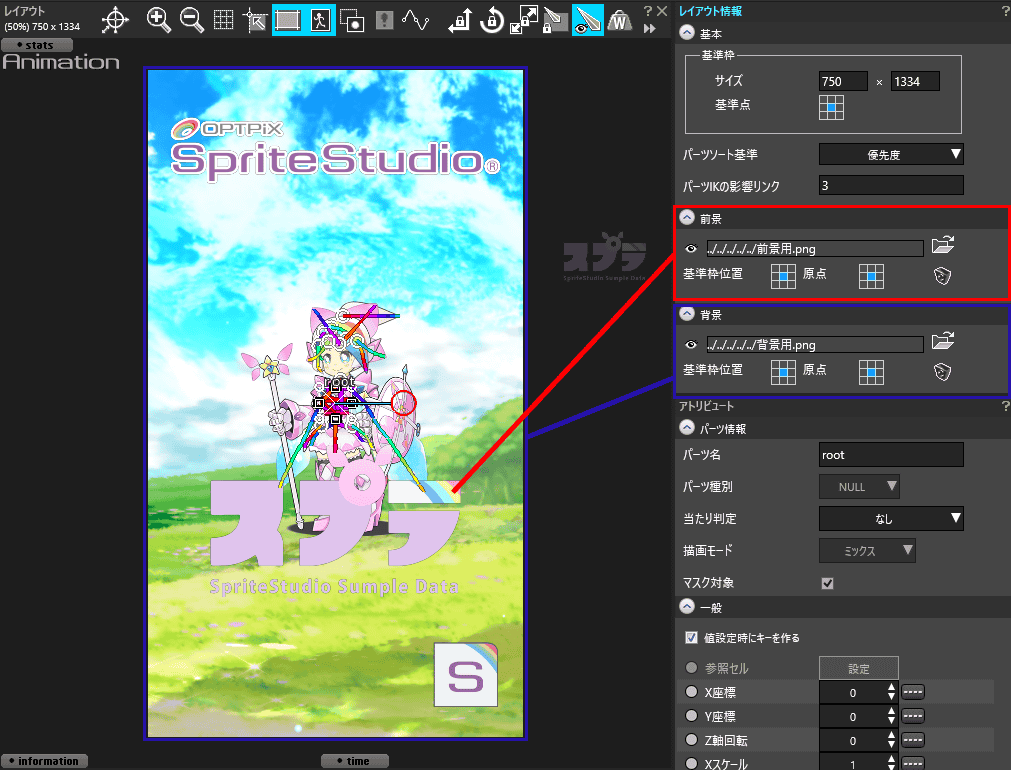Screen dimensions: 1011x770
Task: Toggle the position lock arrow icon
Action: [460, 20]
